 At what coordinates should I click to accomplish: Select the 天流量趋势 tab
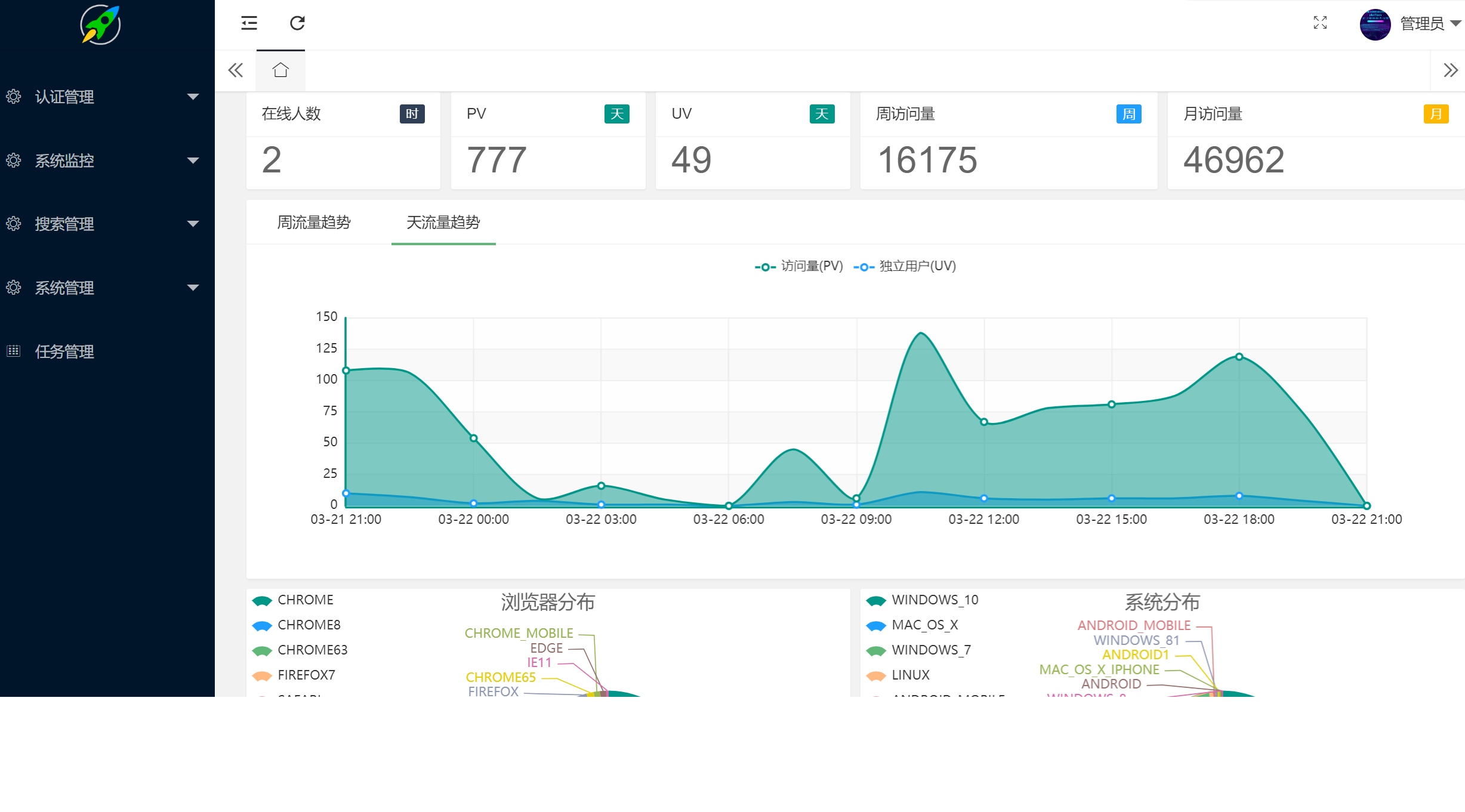click(443, 223)
